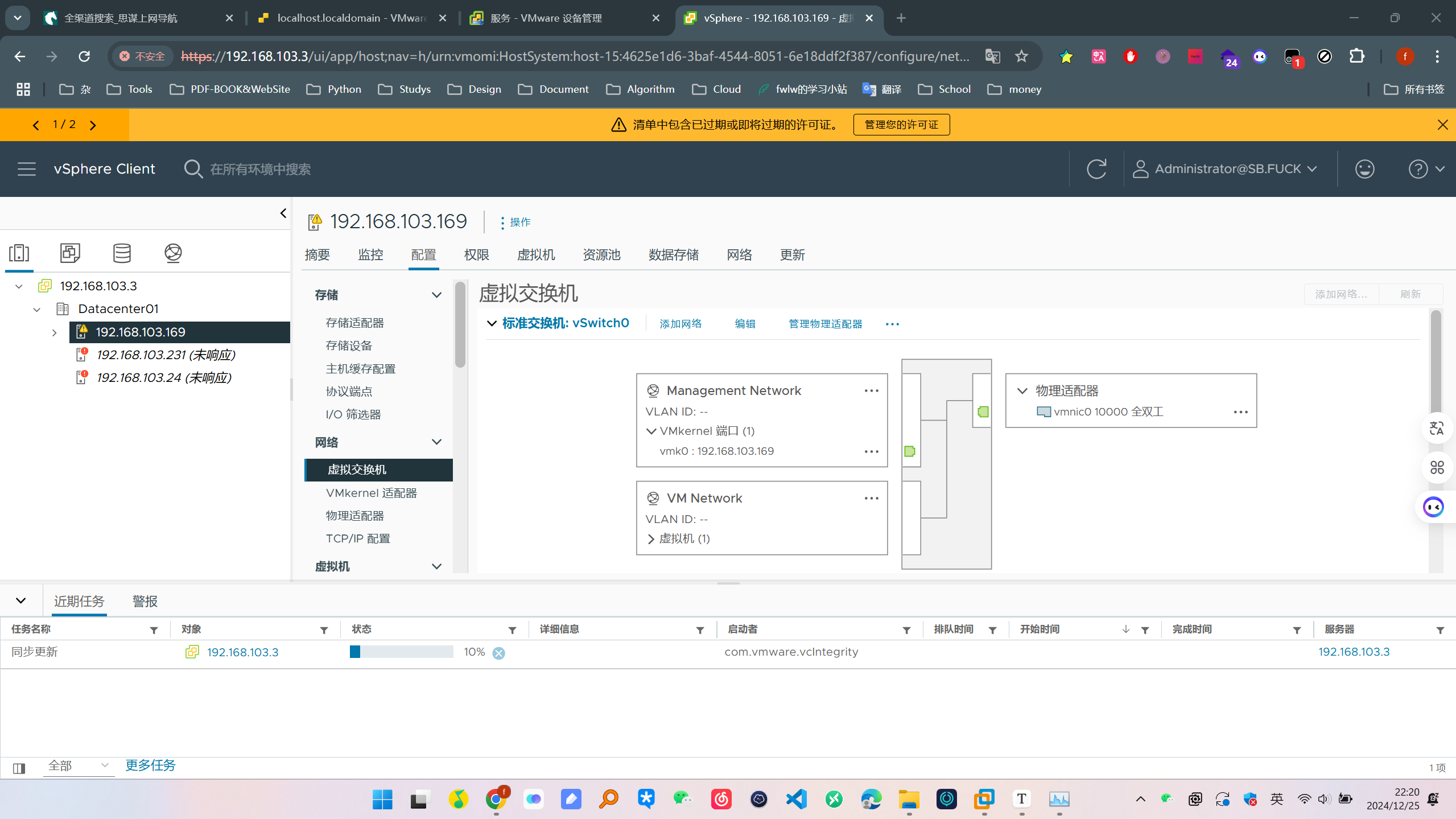Viewport: 1456px width, 819px height.
Task: Open the feedback smiley icon
Action: pos(1364,169)
